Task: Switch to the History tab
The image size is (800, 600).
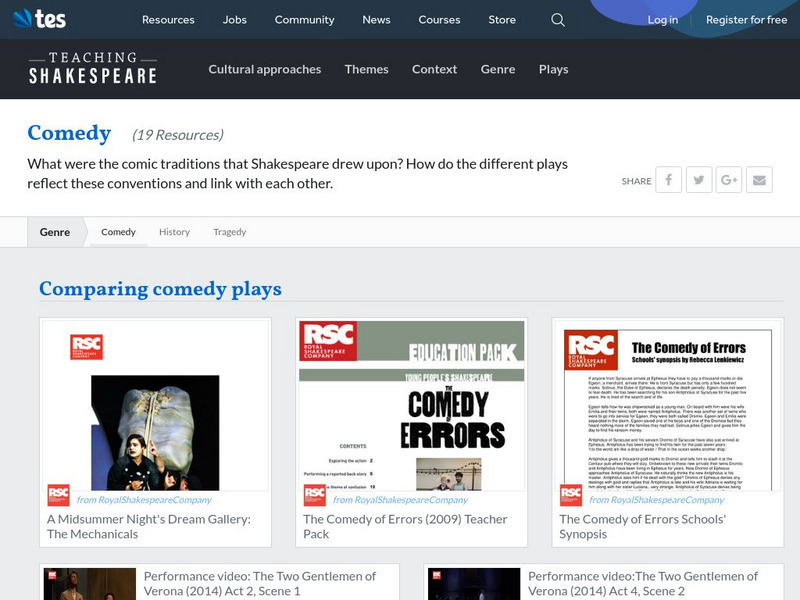Action: [x=174, y=232]
